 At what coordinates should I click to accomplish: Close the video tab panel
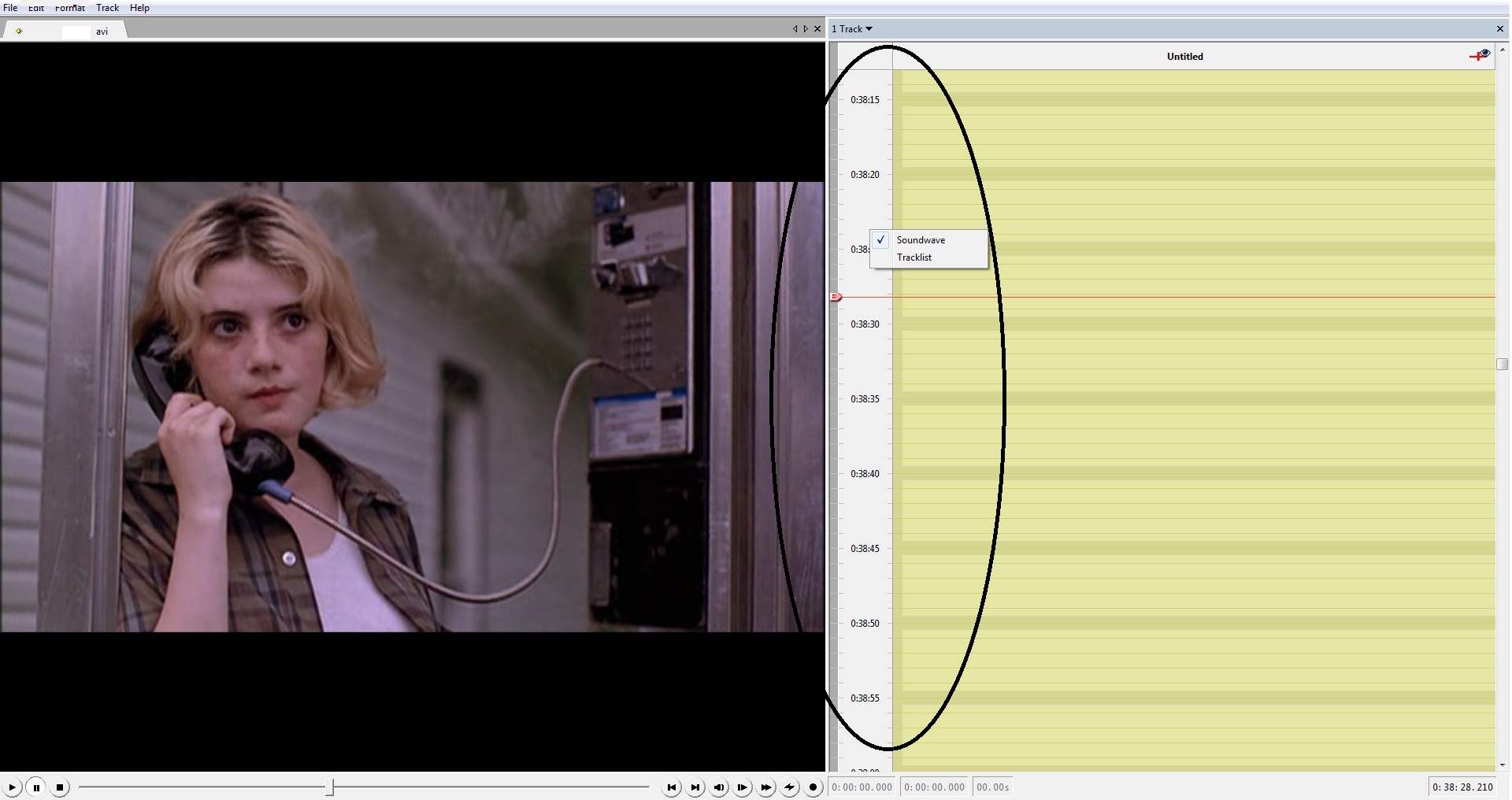(x=817, y=29)
